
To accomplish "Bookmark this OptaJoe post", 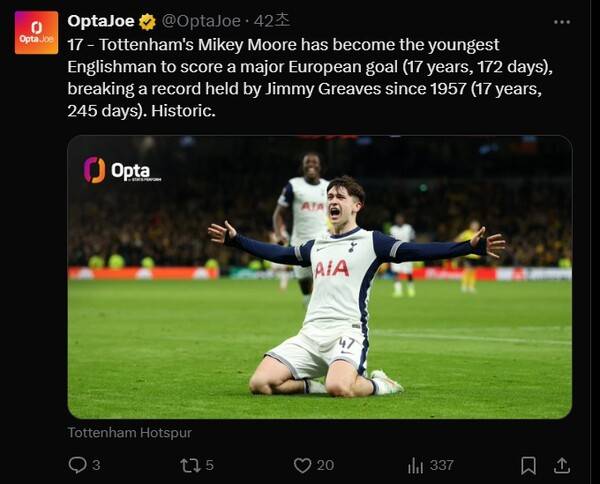I will click(528, 465).
